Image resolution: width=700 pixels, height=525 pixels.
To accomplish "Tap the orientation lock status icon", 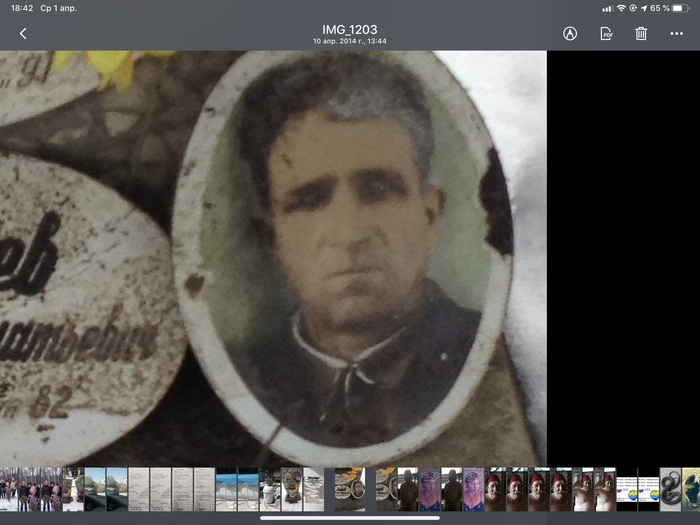I will pos(633,8).
